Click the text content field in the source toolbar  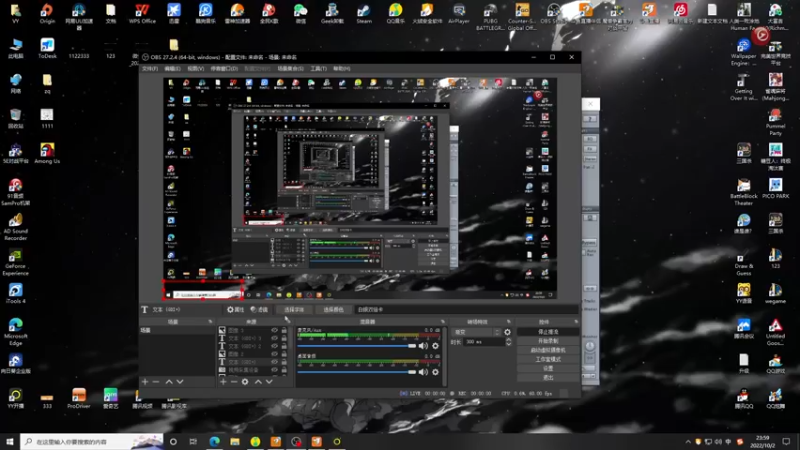(467, 310)
